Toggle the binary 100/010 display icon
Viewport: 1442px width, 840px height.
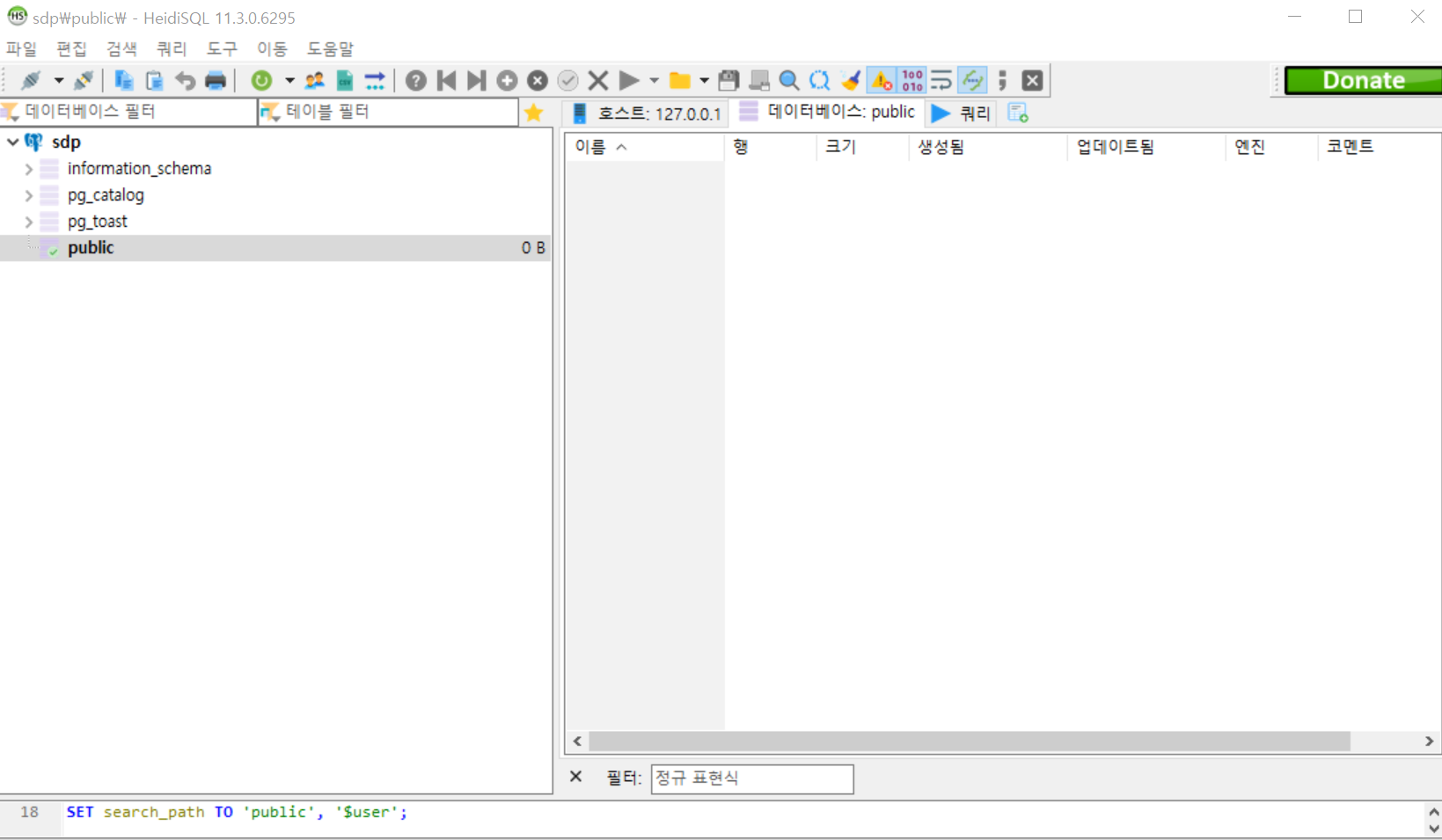[x=912, y=81]
